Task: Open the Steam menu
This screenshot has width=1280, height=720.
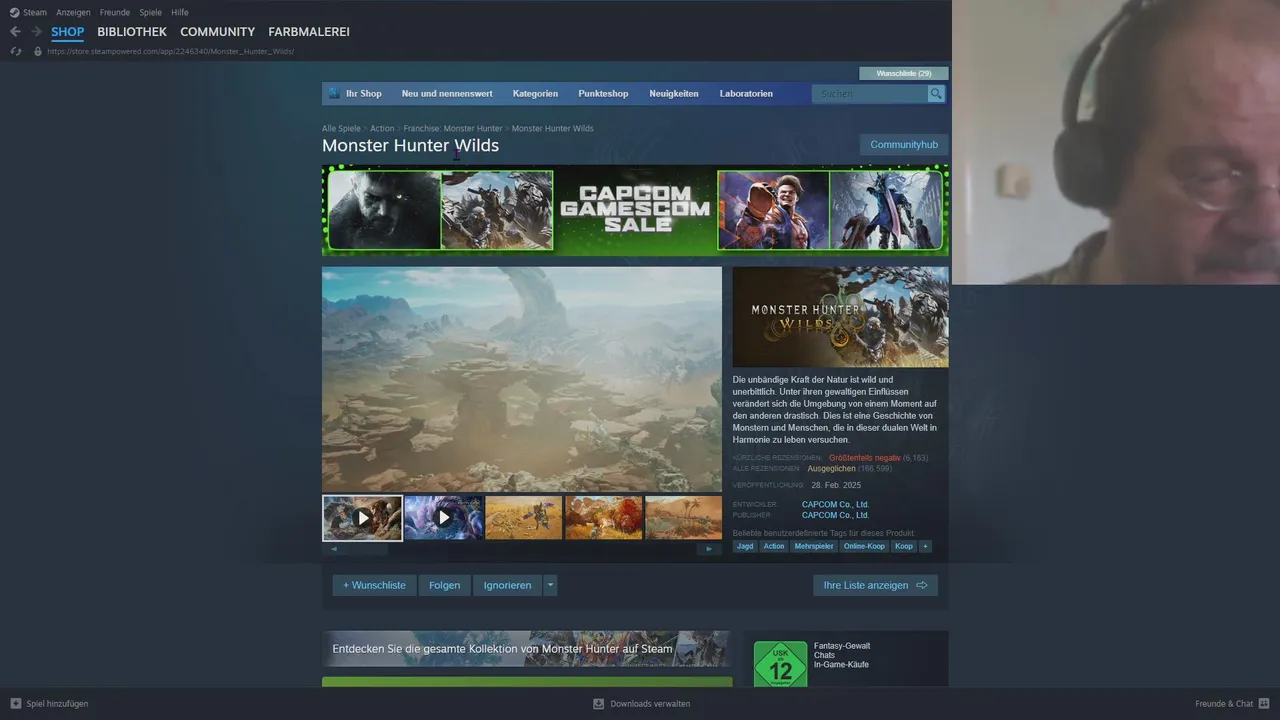Action: 35,12
